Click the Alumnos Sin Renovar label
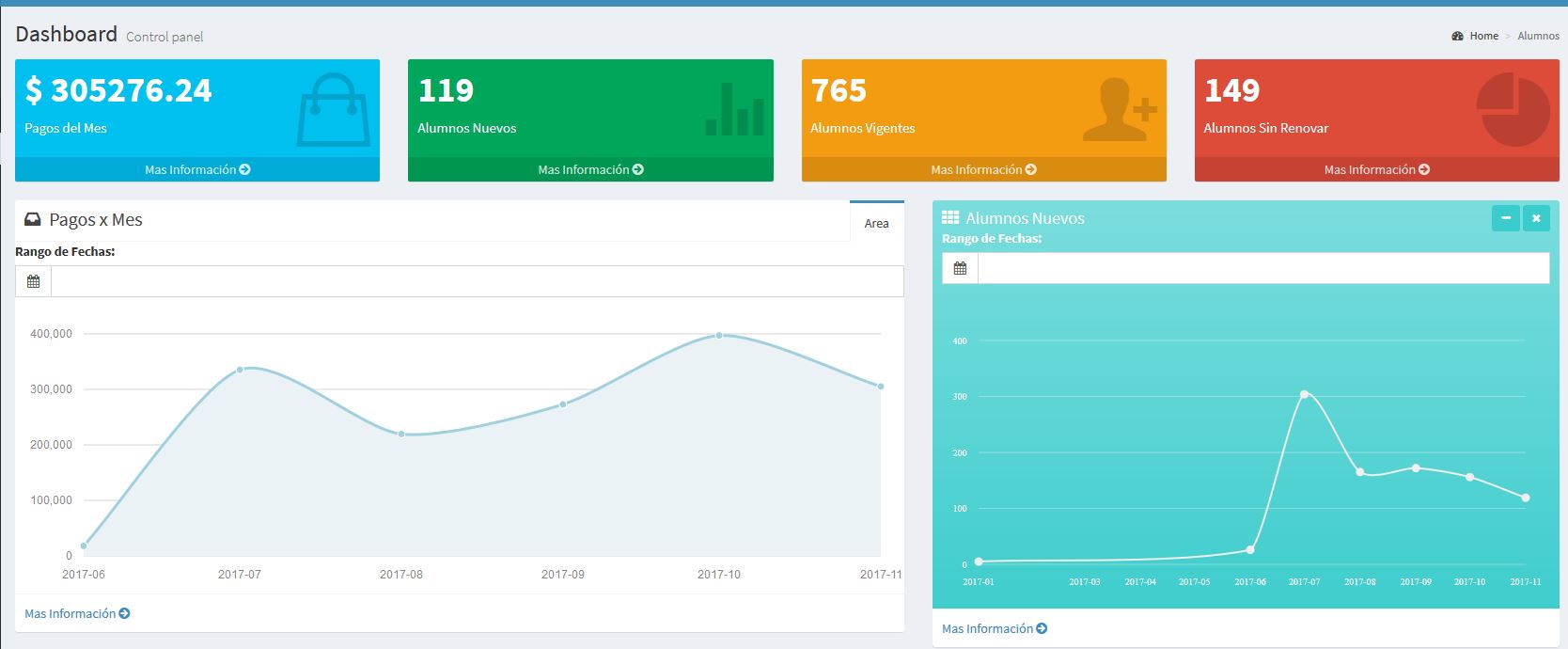 [x=1266, y=128]
